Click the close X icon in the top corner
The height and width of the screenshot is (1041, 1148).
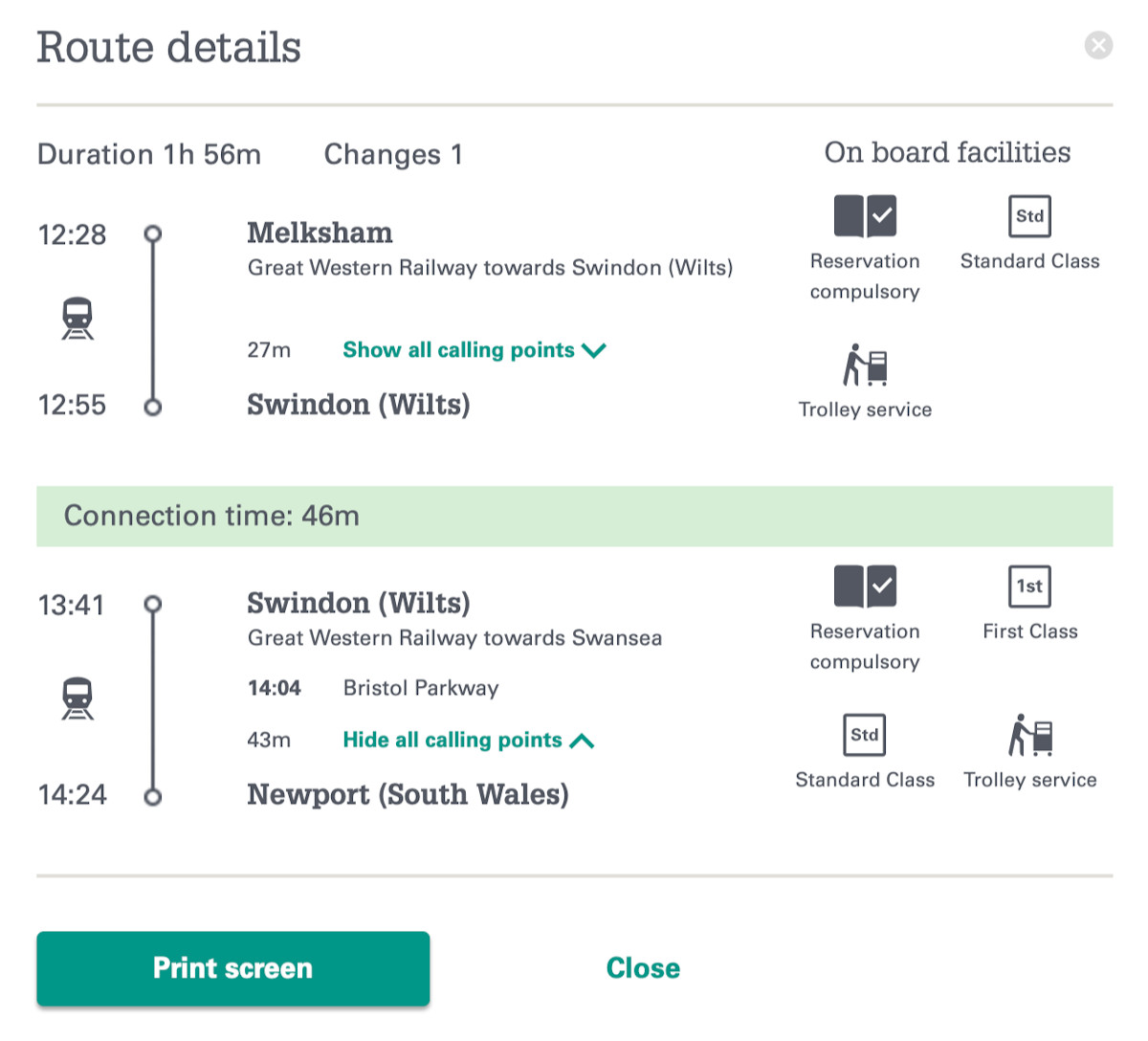[1098, 45]
